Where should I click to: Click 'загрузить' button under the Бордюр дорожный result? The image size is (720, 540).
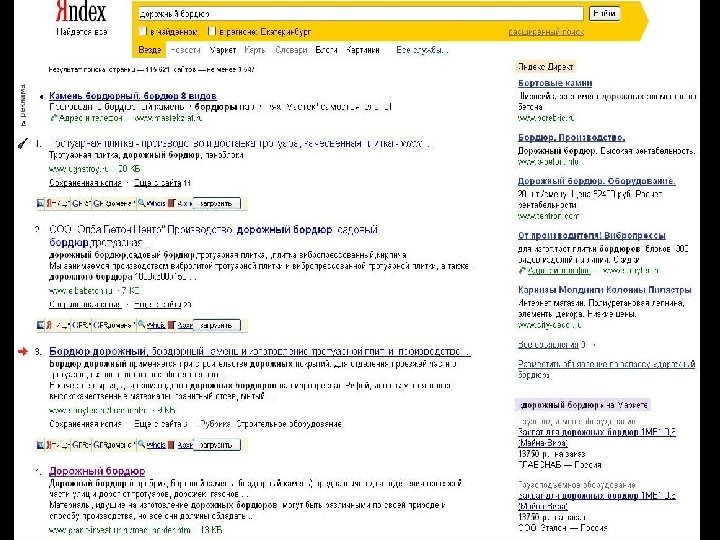coord(217,445)
